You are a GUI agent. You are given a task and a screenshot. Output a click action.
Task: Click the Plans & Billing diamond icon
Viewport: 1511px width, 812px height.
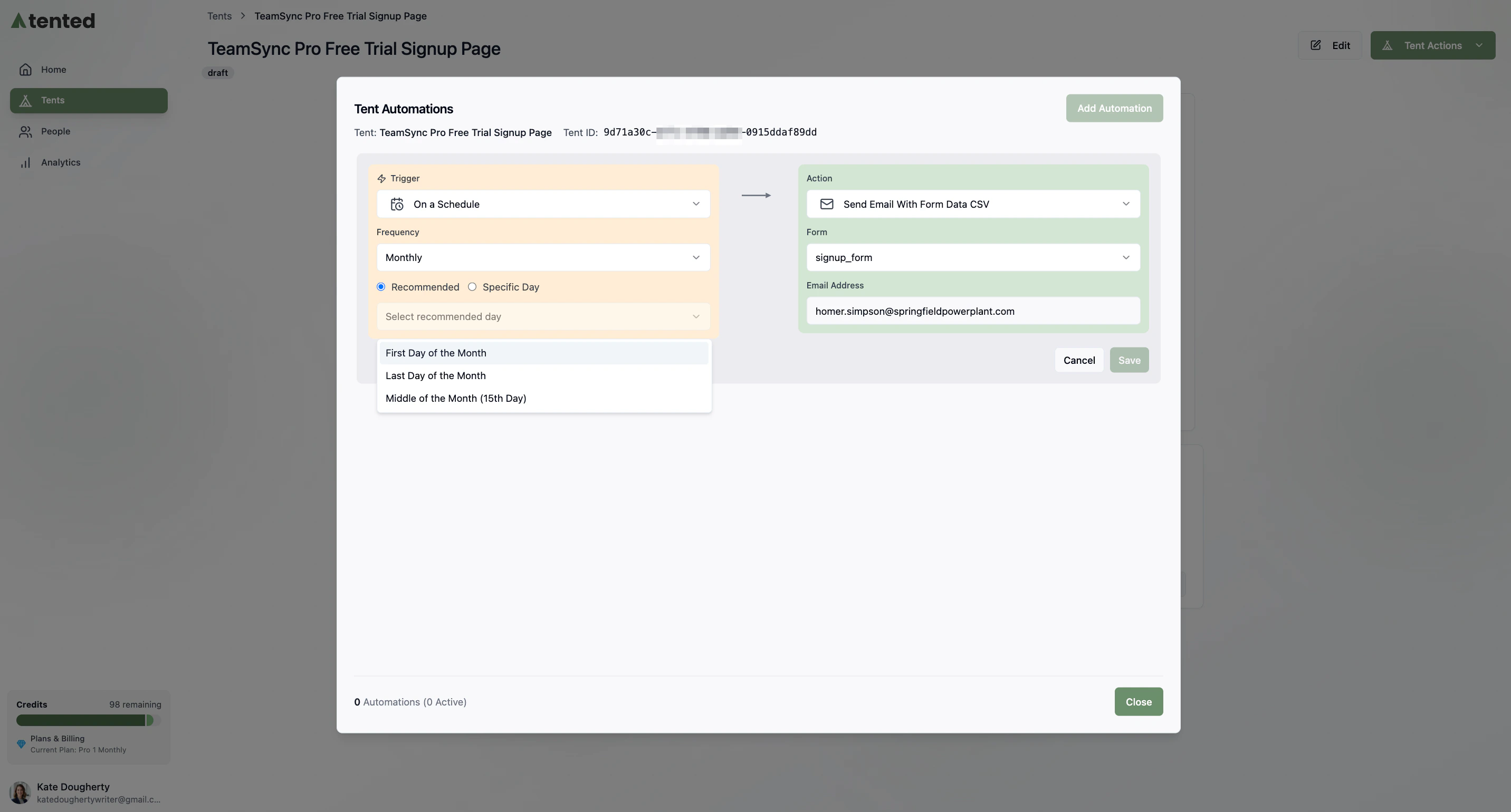(x=22, y=743)
